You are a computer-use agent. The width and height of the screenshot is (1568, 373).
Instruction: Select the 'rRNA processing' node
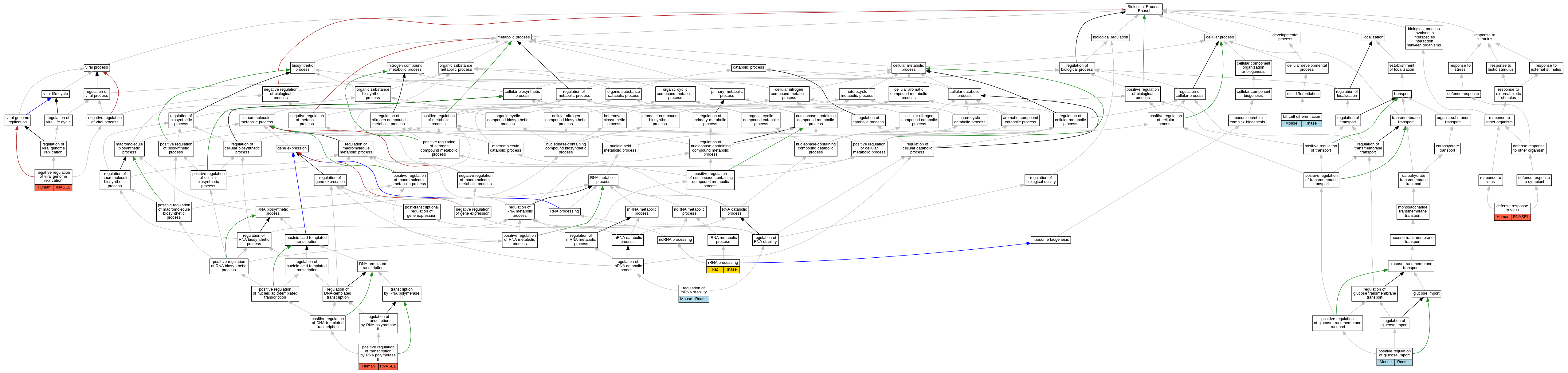pyautogui.click(x=723, y=263)
